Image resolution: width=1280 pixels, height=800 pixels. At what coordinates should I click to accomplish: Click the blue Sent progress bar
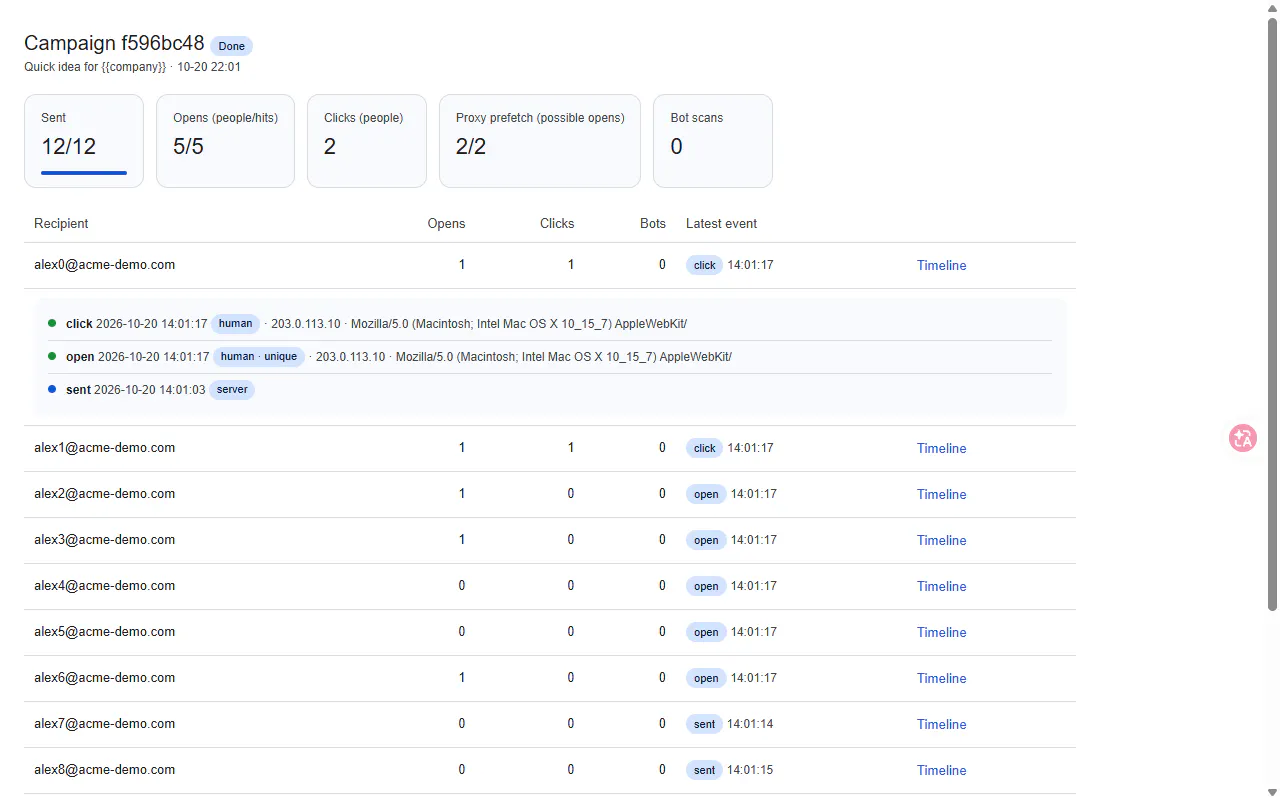(84, 173)
